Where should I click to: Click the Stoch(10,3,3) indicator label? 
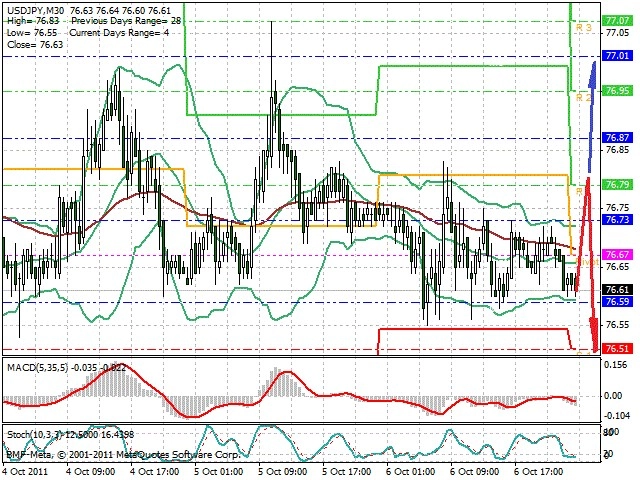[x=35, y=434]
